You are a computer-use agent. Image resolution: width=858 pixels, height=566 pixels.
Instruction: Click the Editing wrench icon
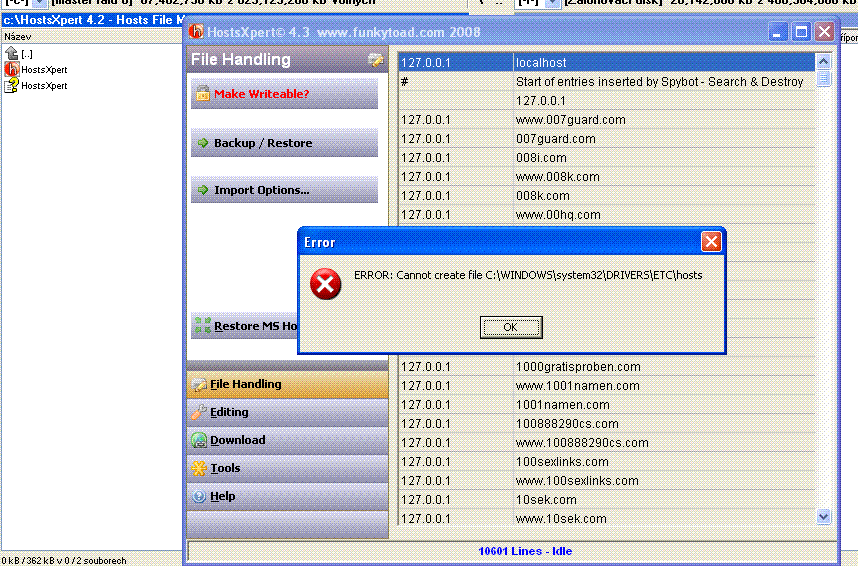pyautogui.click(x=199, y=412)
